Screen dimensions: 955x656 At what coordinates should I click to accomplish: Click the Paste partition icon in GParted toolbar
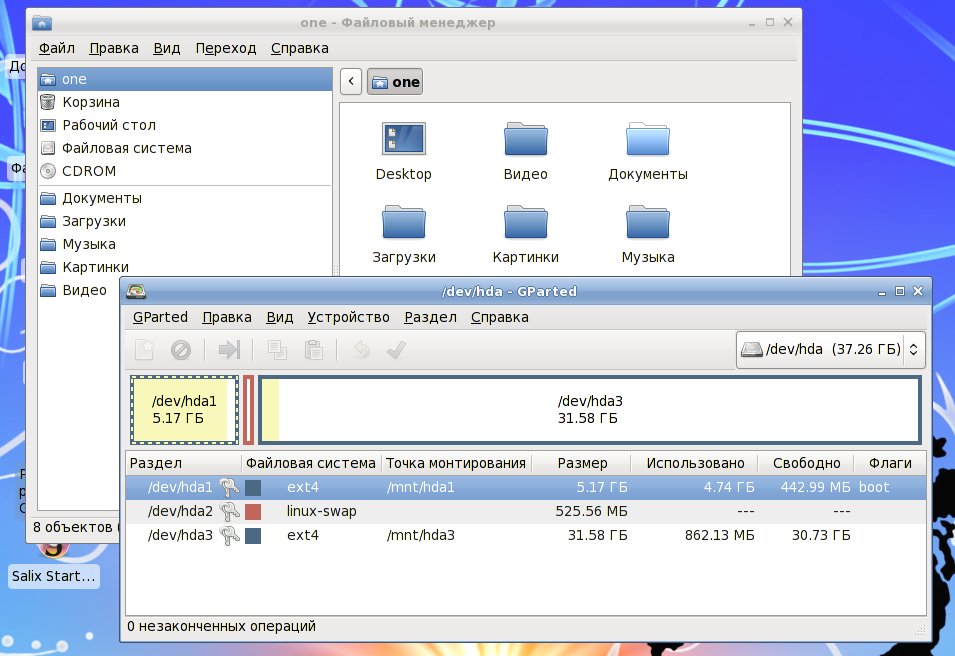click(314, 350)
